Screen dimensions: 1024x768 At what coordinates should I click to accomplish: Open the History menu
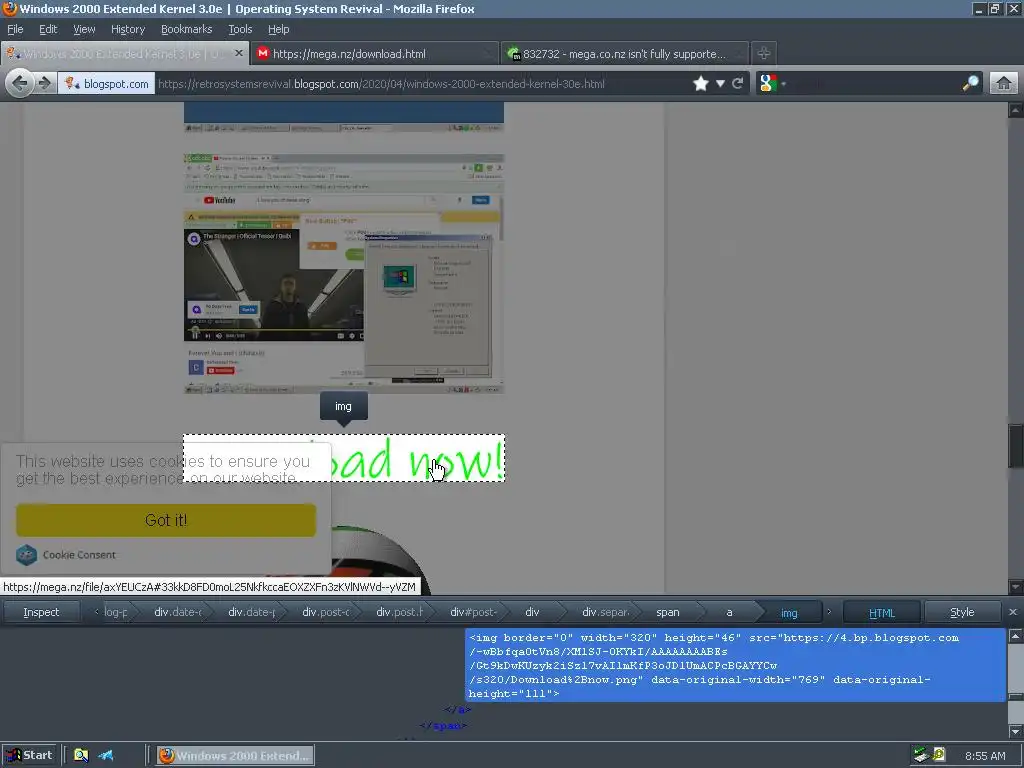tap(128, 29)
